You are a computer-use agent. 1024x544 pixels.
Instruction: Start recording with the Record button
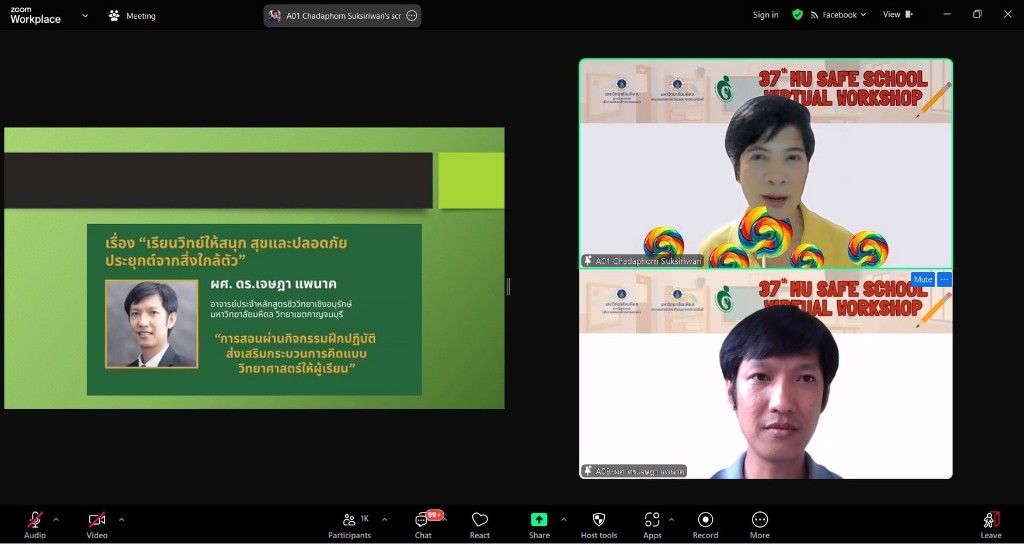705,525
